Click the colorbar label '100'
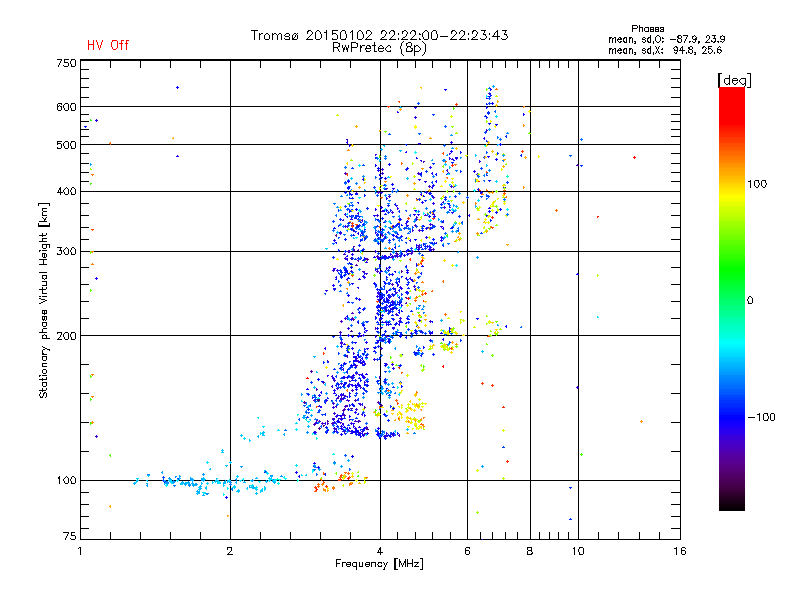The width and height of the screenshot is (800, 600). point(757,184)
